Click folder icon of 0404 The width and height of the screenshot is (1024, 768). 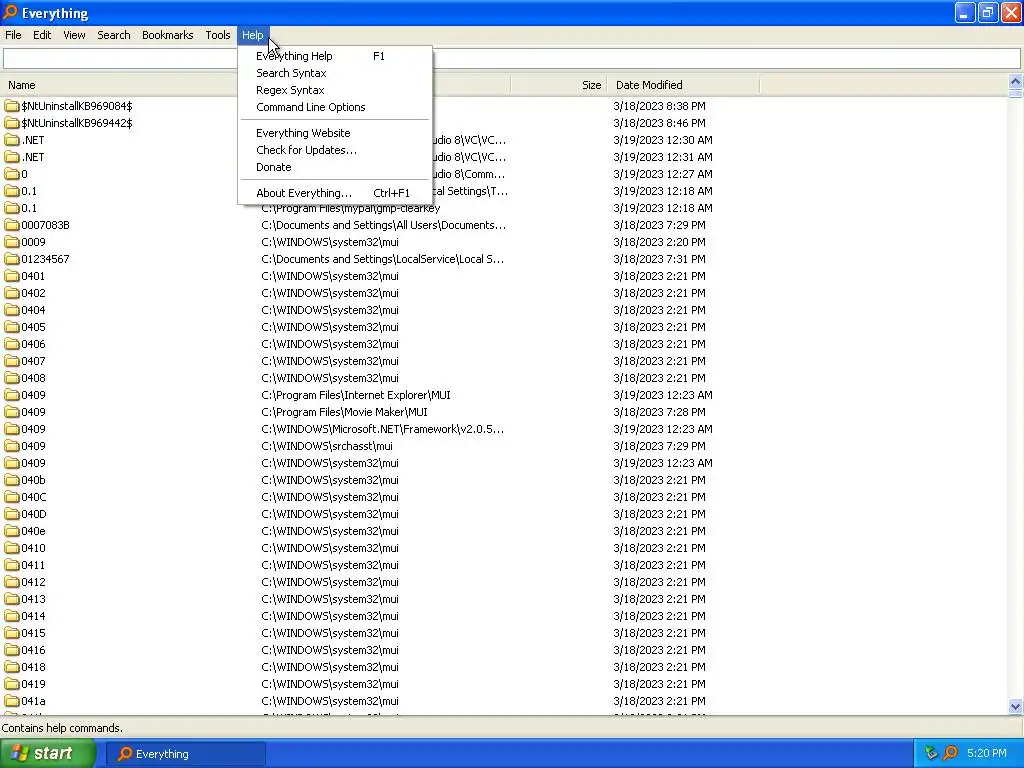pos(12,310)
